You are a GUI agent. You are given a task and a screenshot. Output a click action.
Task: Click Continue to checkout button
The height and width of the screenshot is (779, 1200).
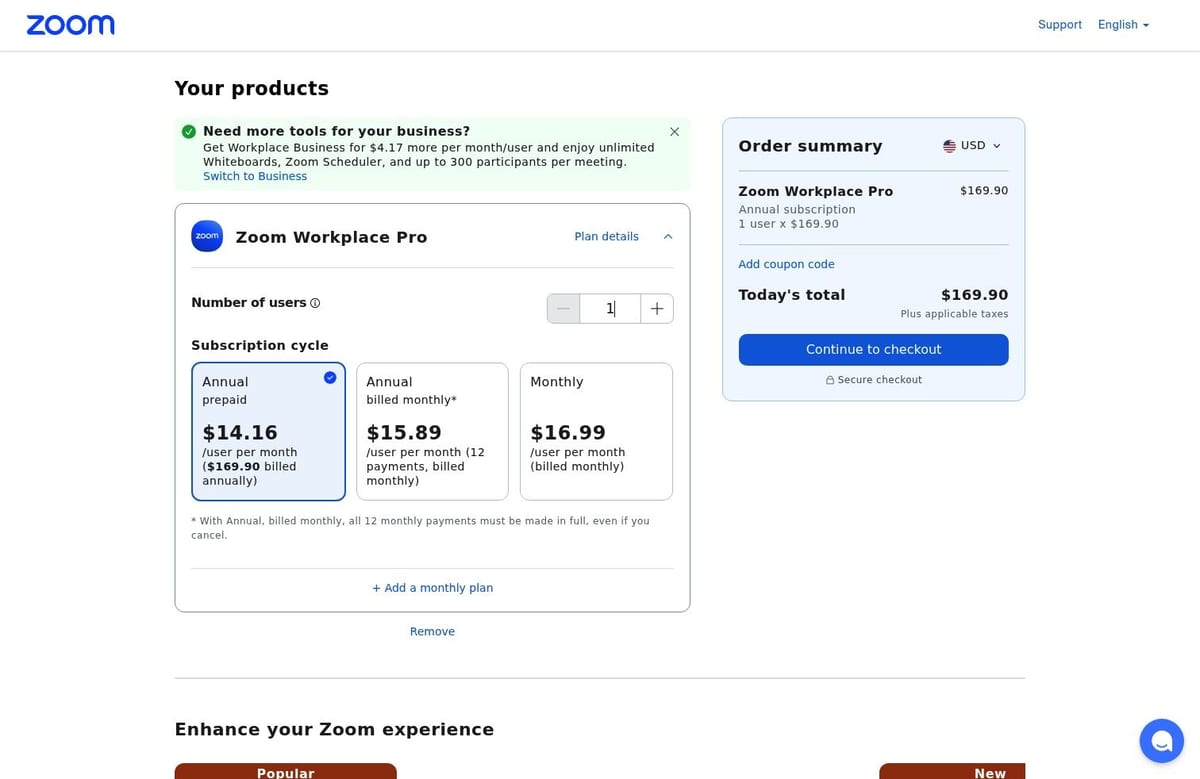click(x=873, y=349)
